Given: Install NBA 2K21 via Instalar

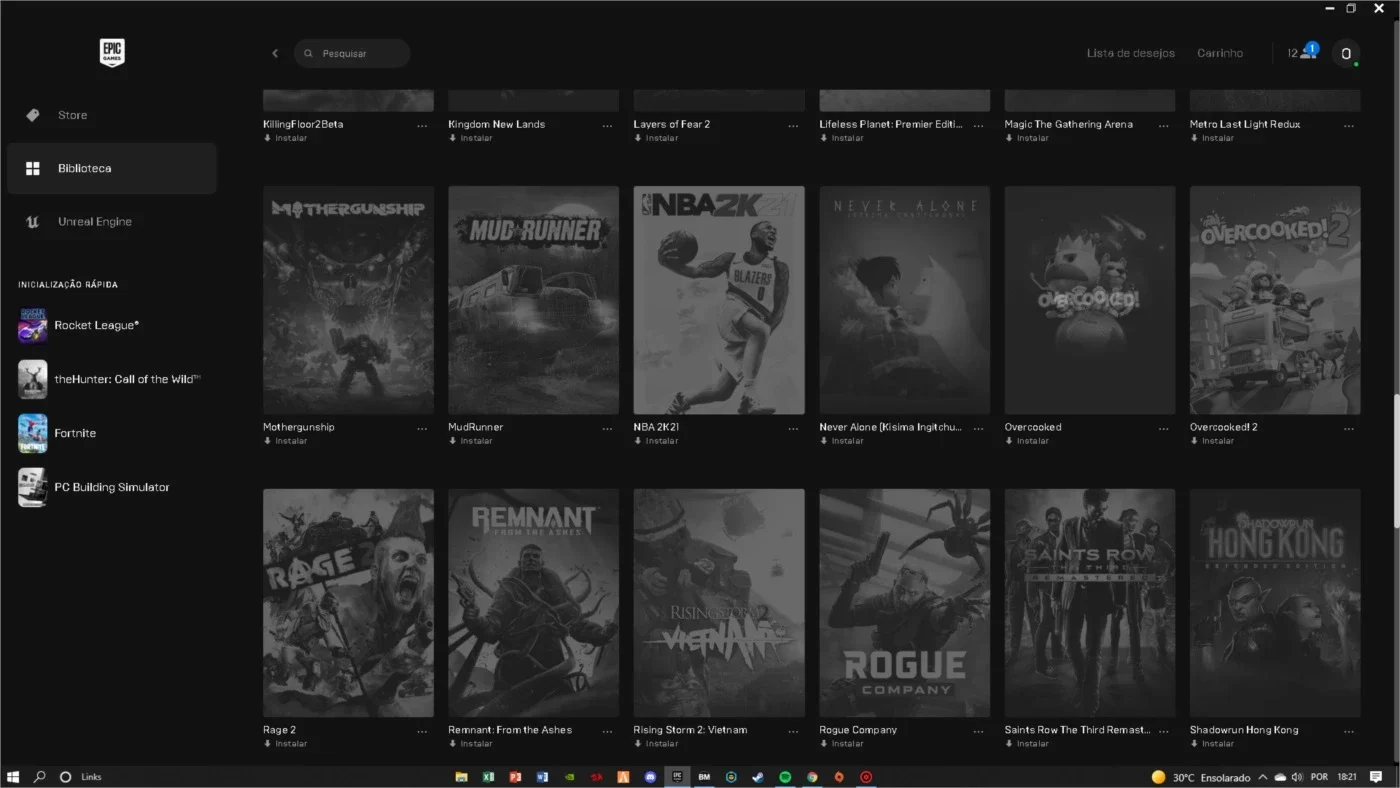Looking at the screenshot, I should (656, 441).
